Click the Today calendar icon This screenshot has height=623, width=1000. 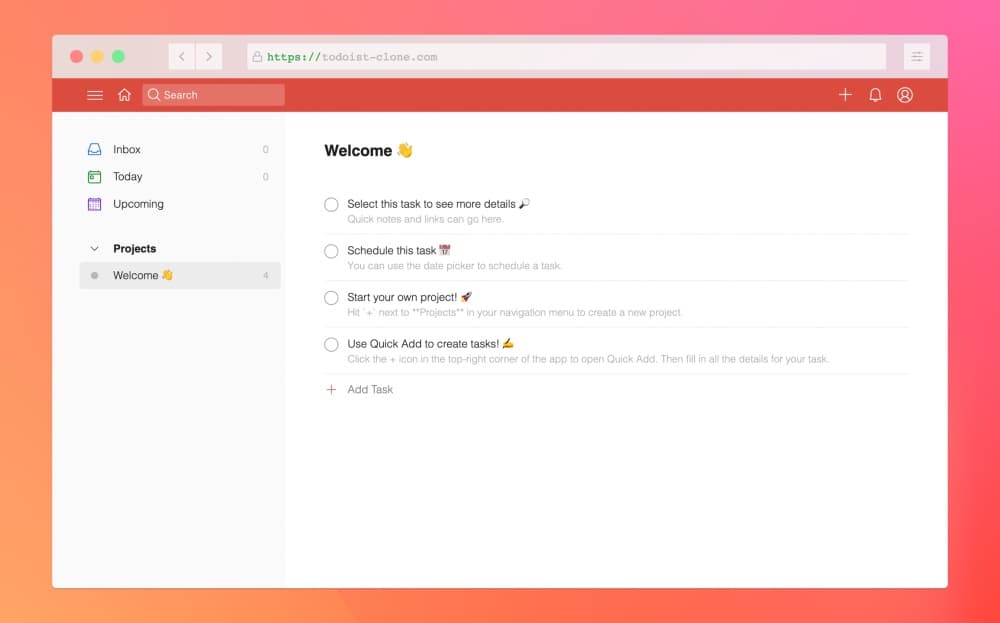click(94, 176)
